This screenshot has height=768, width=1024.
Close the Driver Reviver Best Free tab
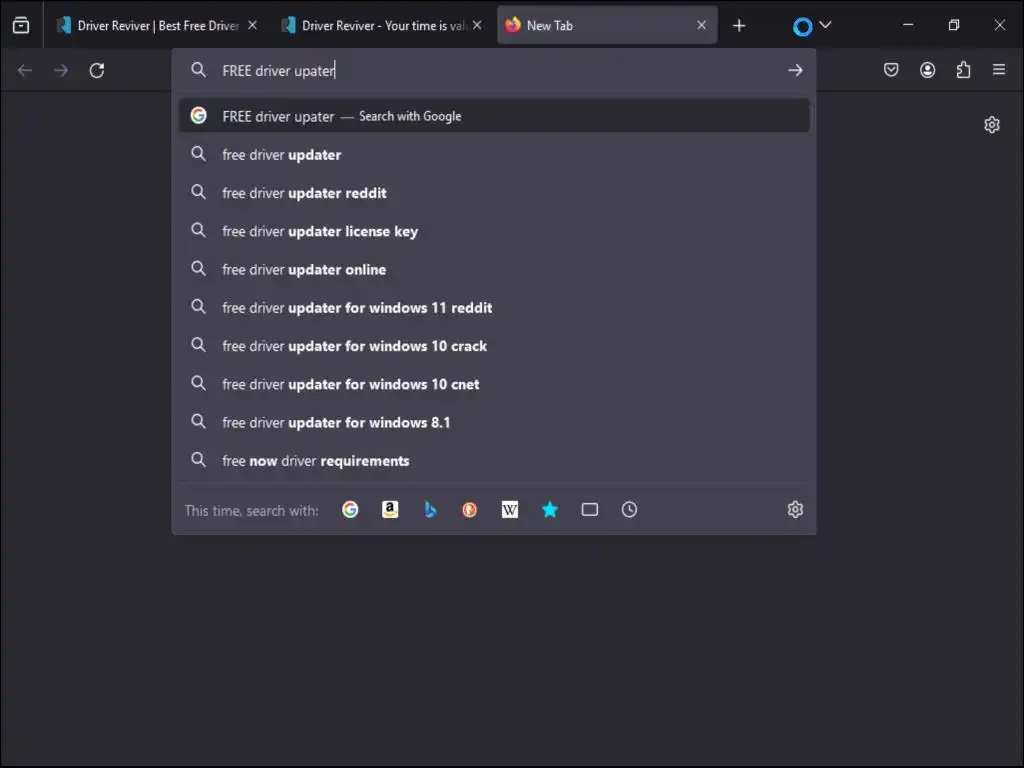tap(252, 25)
